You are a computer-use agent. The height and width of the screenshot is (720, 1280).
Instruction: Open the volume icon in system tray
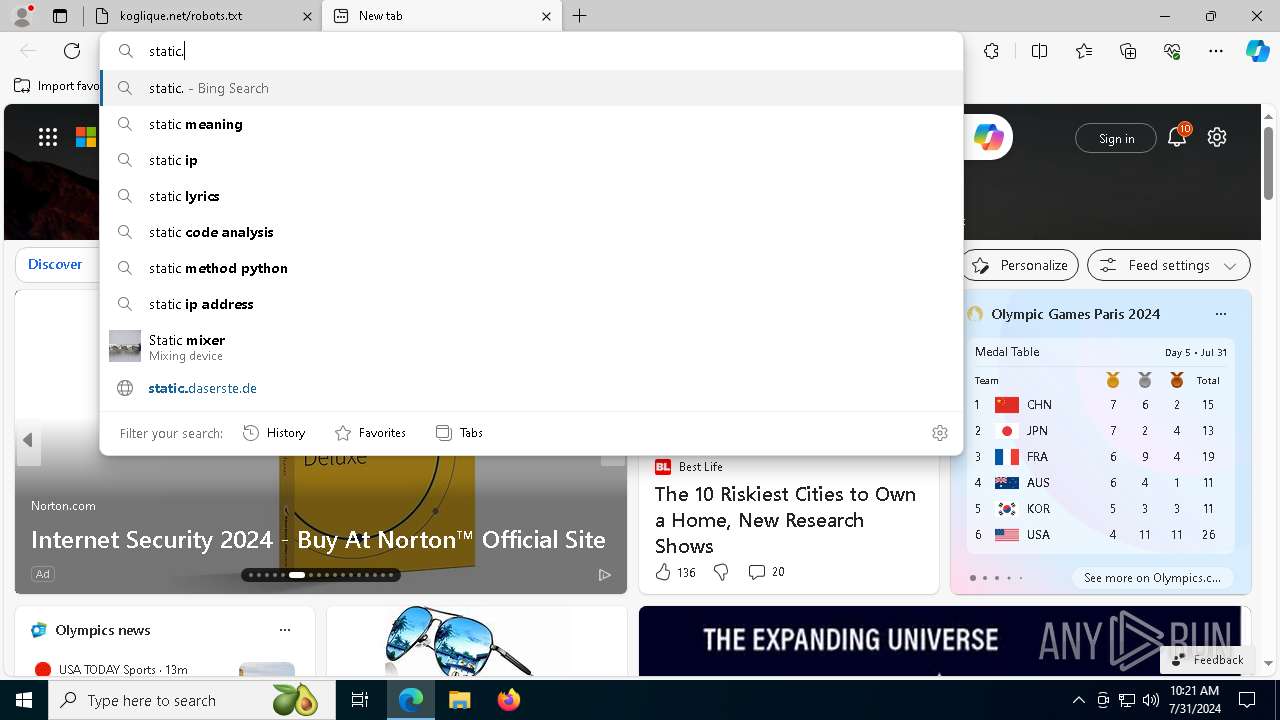tap(1151, 700)
